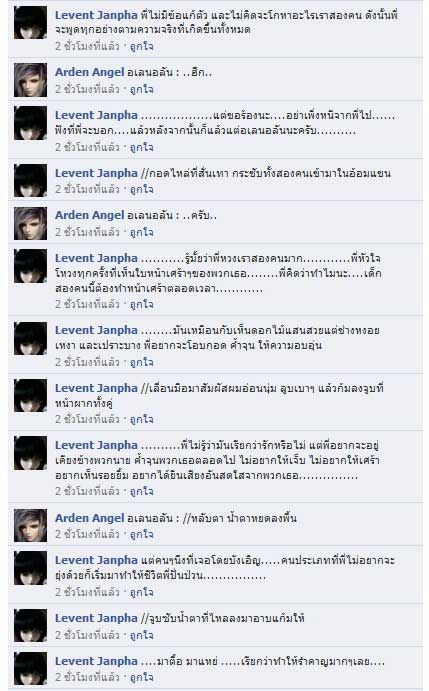Click avatar beside the flower comparison comment
This screenshot has height=691, width=429.
pyautogui.click(x=30, y=338)
